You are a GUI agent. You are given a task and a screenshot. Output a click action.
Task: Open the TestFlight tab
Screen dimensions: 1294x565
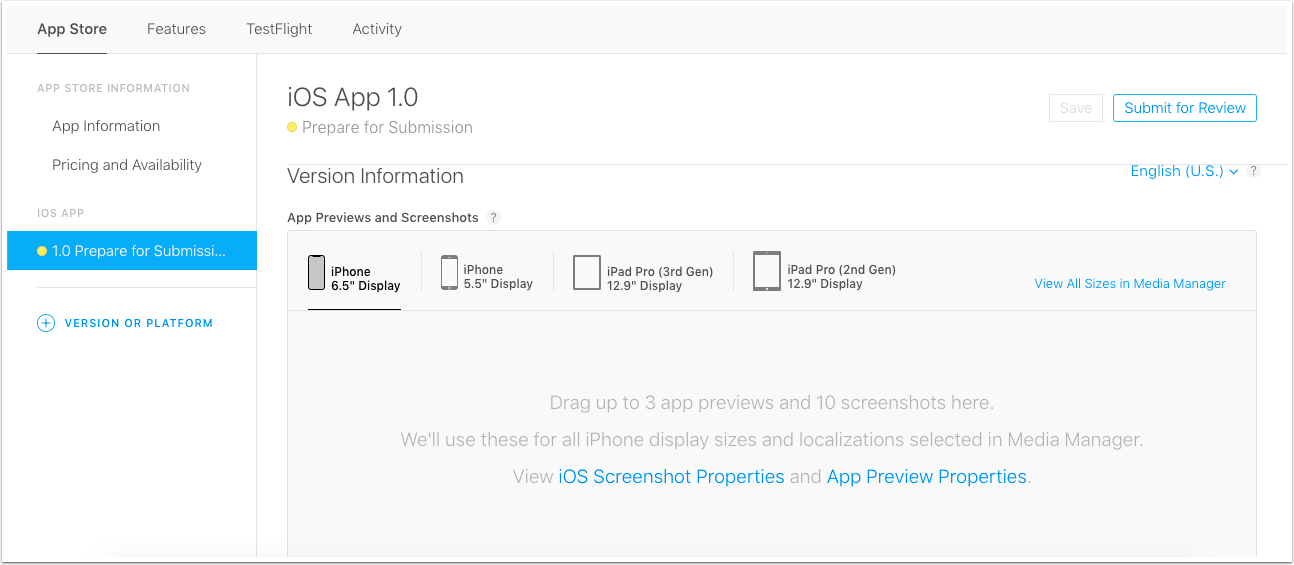coord(279,29)
